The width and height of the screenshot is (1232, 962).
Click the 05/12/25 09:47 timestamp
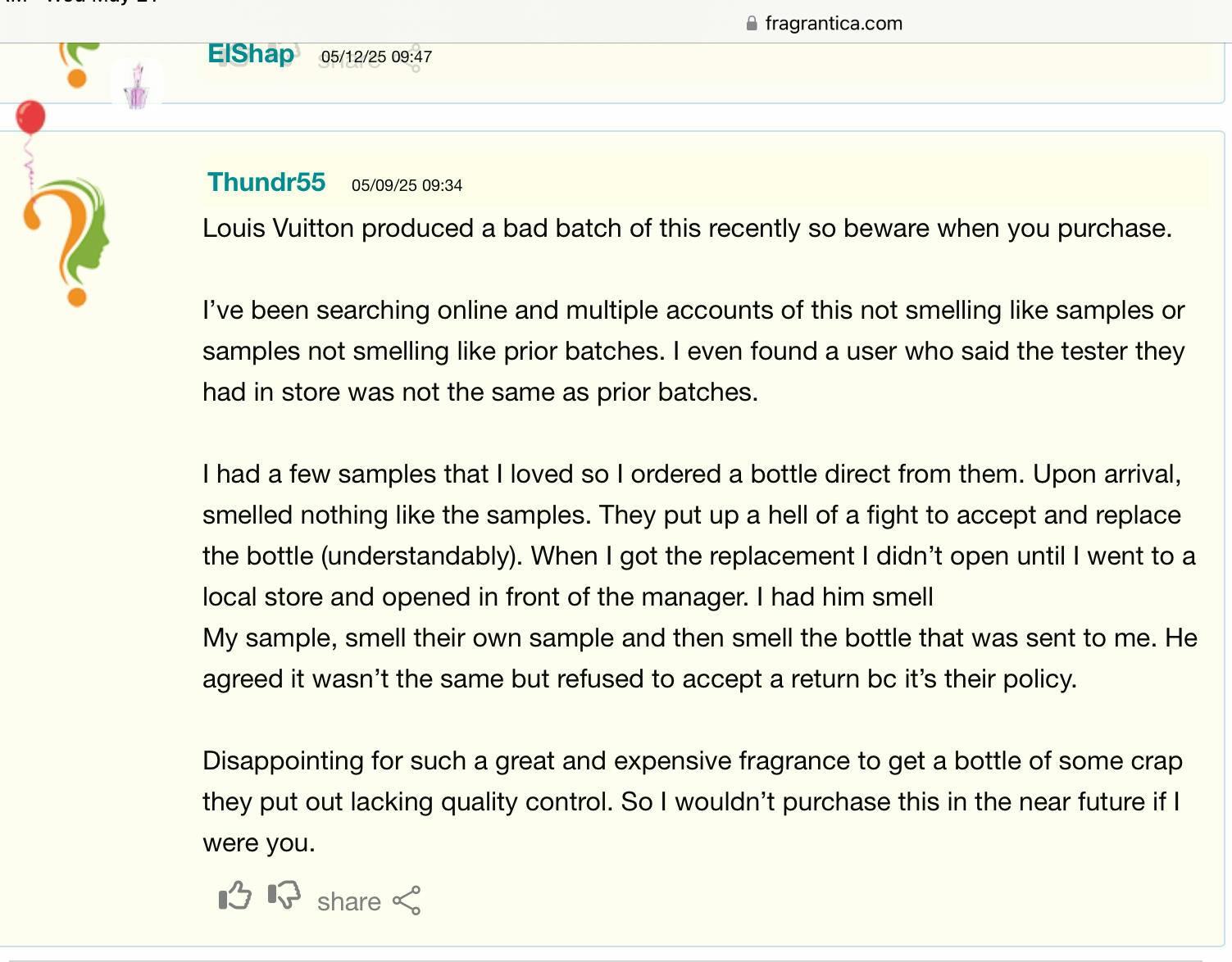coord(376,57)
